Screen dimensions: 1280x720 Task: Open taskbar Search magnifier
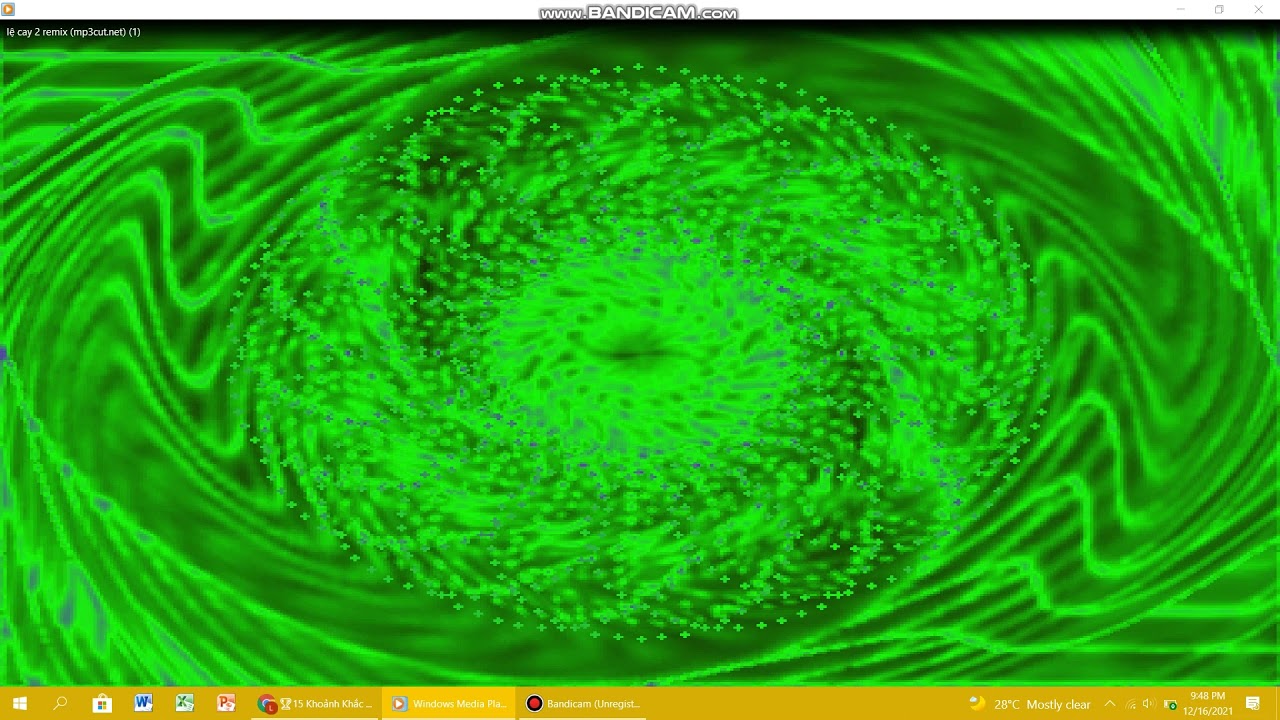(x=60, y=703)
